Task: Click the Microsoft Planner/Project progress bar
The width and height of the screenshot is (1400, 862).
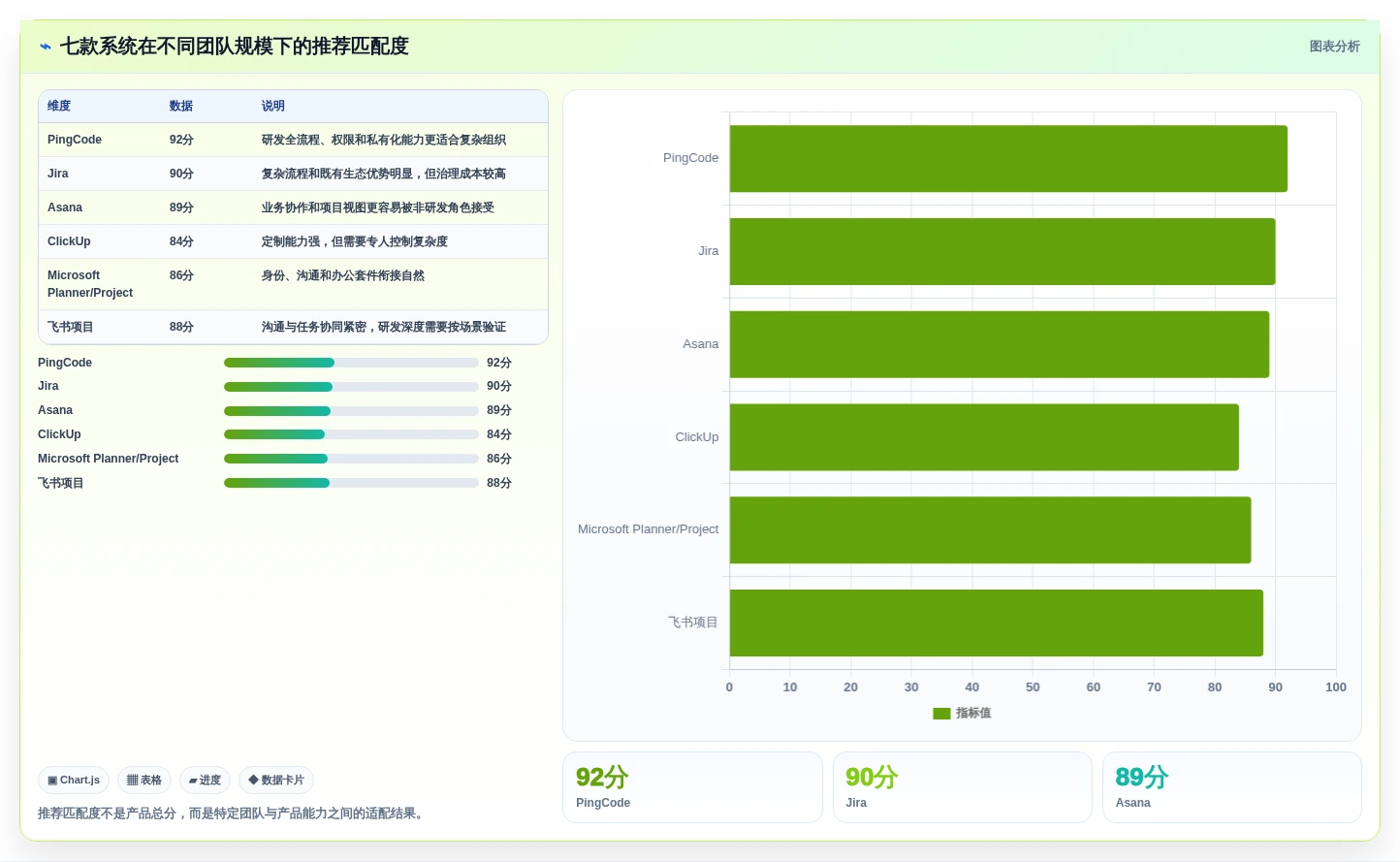Action: click(x=351, y=459)
